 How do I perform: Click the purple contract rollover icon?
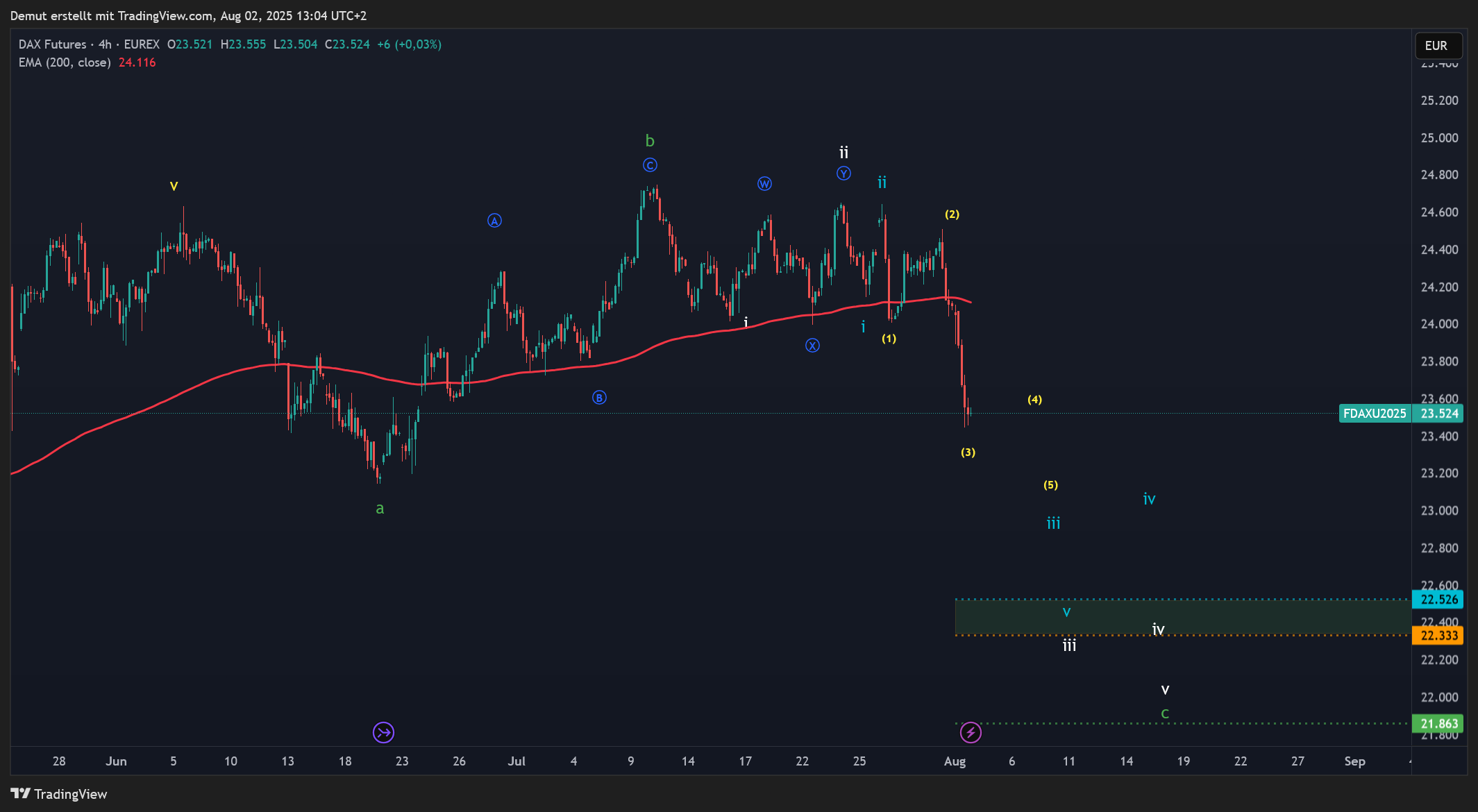click(x=383, y=732)
